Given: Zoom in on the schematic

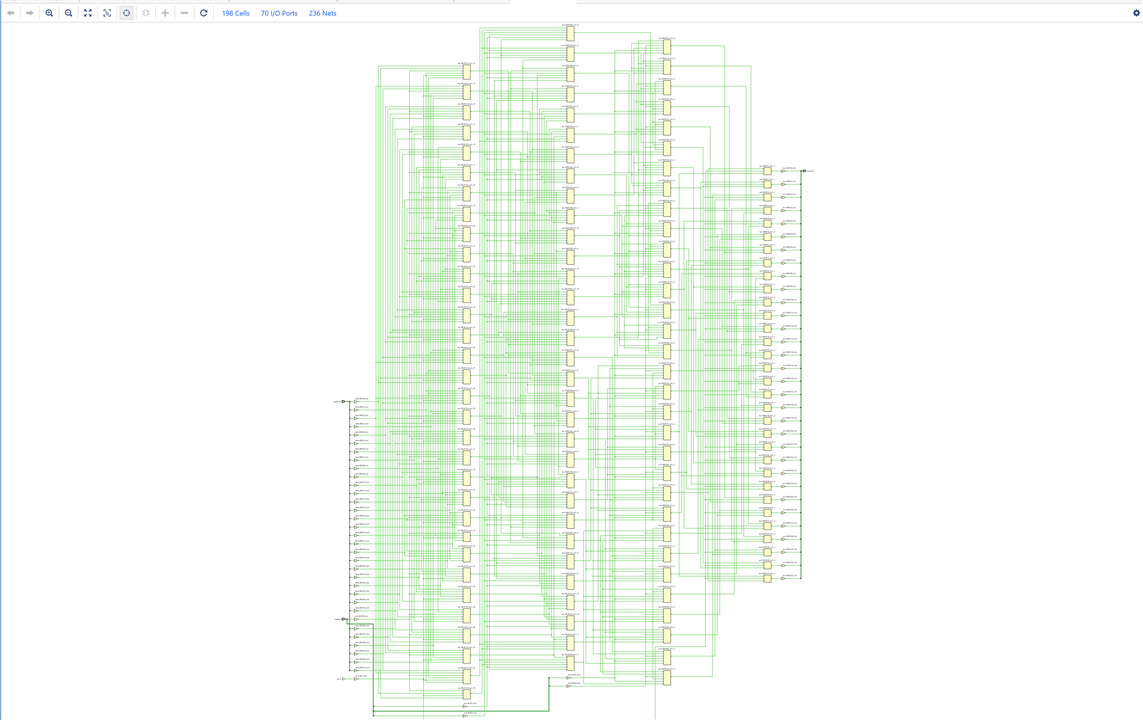Looking at the screenshot, I should click(x=49, y=13).
